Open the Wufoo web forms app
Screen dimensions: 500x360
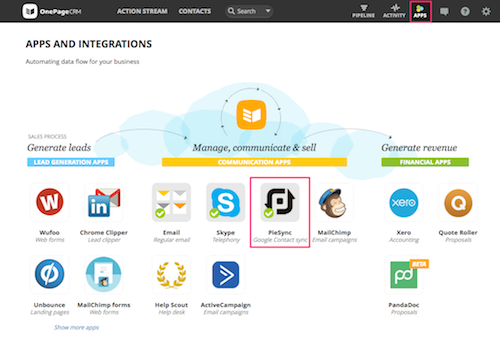[x=50, y=202]
